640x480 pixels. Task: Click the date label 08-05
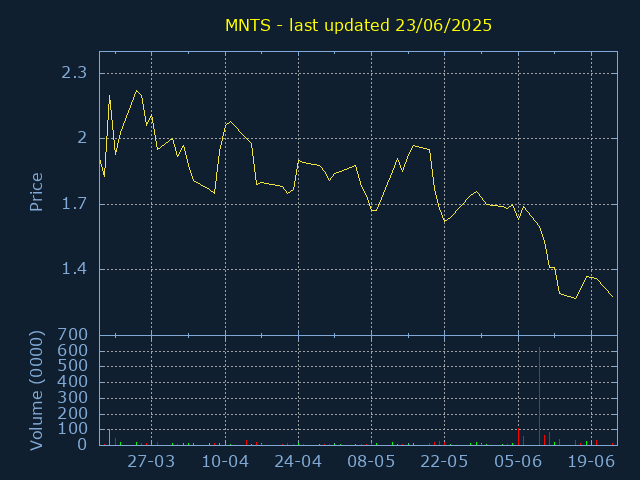click(371, 462)
